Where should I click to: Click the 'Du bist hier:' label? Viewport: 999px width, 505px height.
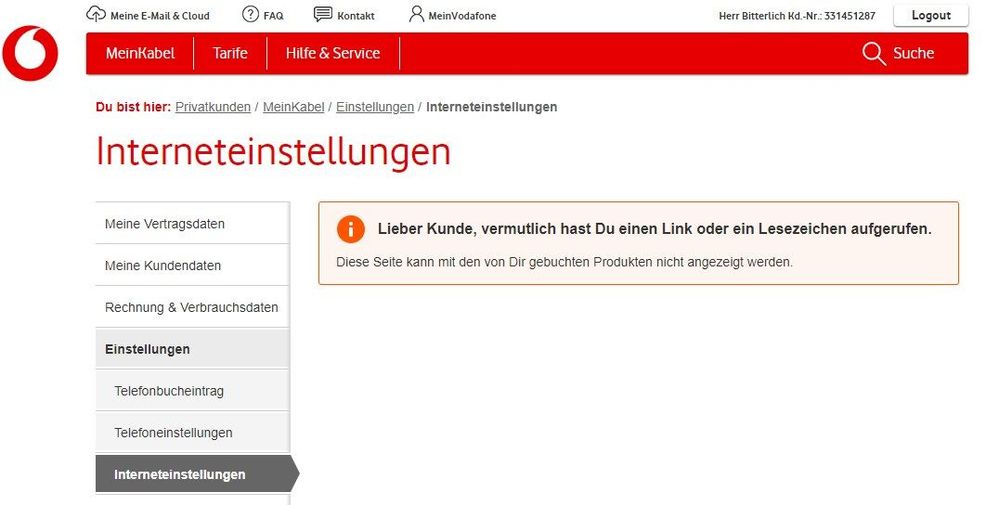(x=133, y=107)
